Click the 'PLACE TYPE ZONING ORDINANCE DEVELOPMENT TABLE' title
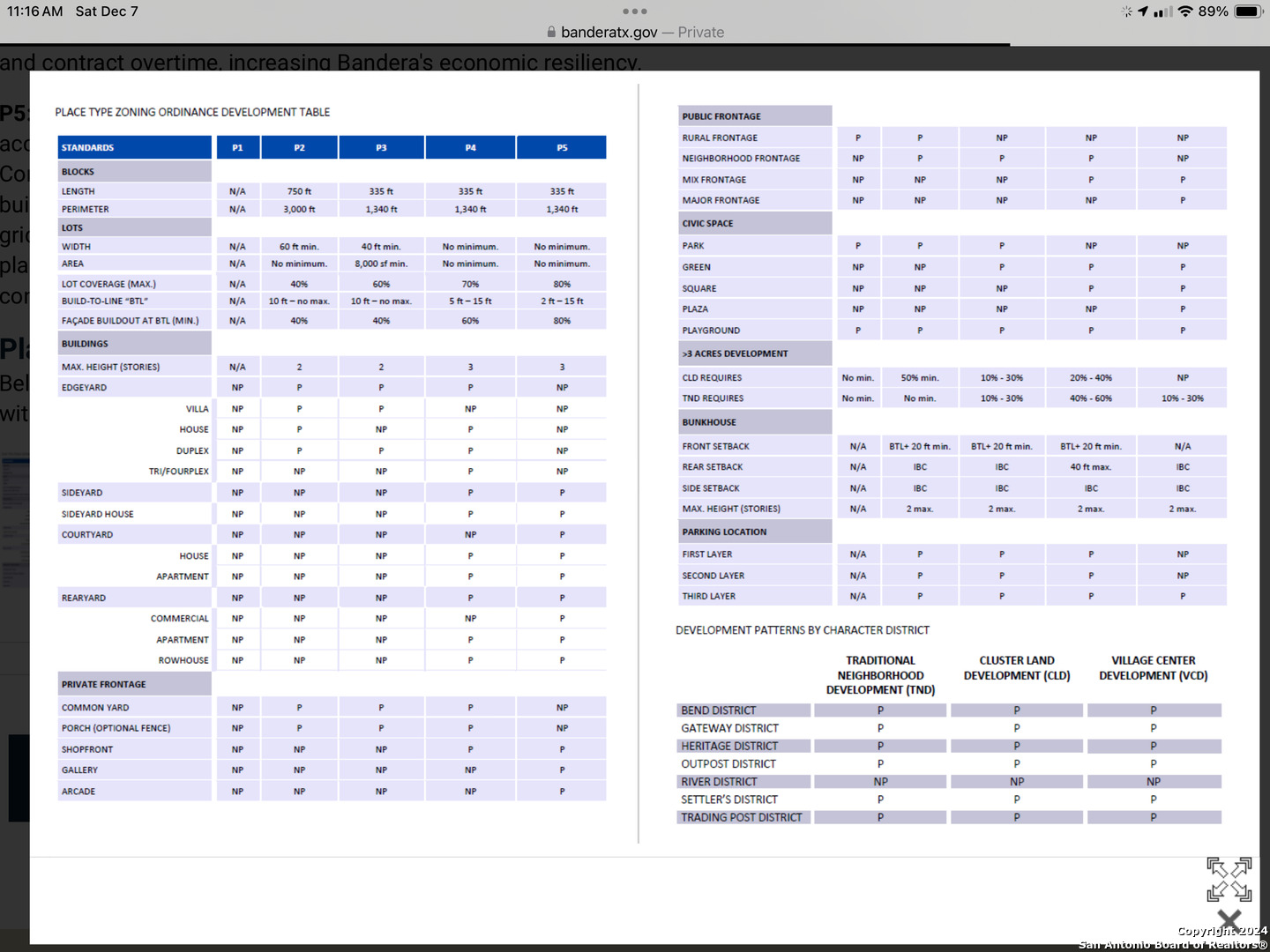 point(192,112)
